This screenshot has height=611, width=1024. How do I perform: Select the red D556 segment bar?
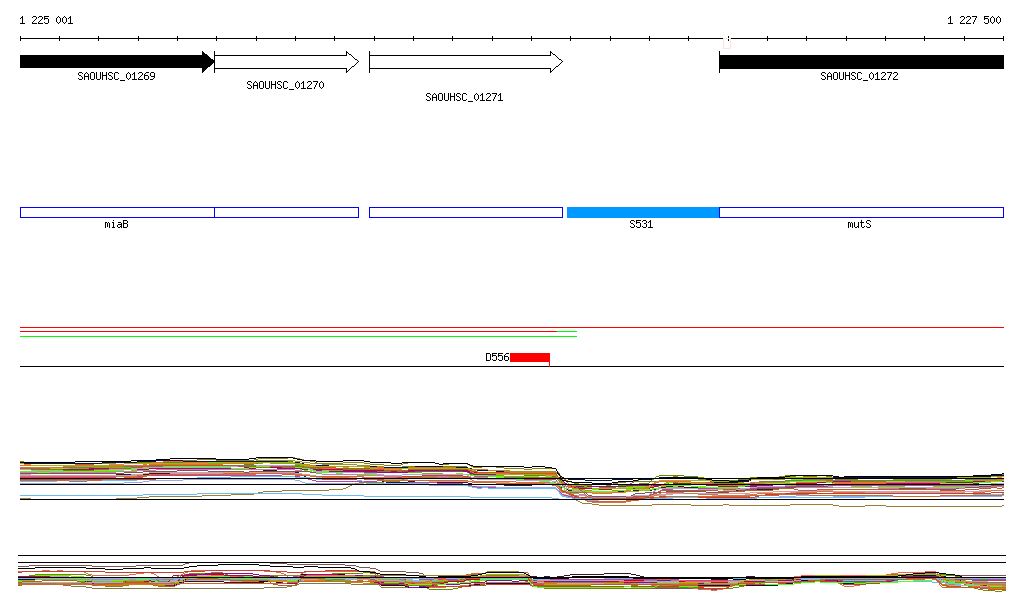click(529, 357)
